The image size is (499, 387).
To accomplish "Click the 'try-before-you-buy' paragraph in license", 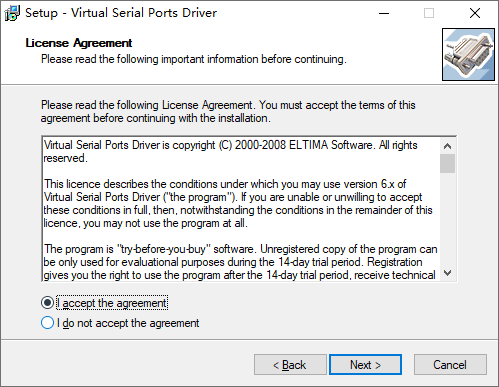I will [240, 262].
